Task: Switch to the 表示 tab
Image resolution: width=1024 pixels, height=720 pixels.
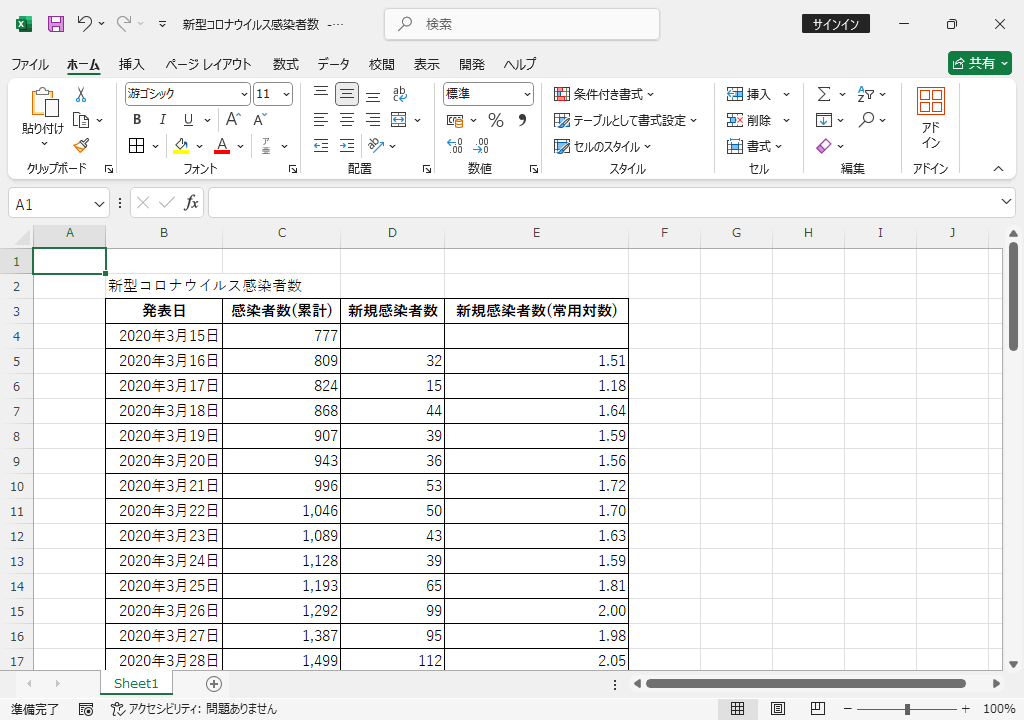Action: [426, 64]
